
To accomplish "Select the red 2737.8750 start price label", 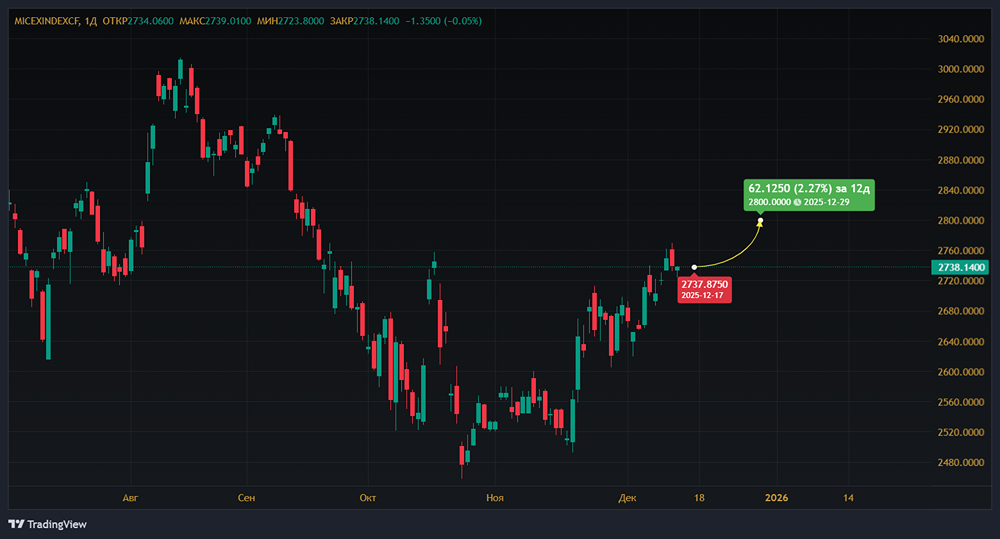I will (704, 290).
